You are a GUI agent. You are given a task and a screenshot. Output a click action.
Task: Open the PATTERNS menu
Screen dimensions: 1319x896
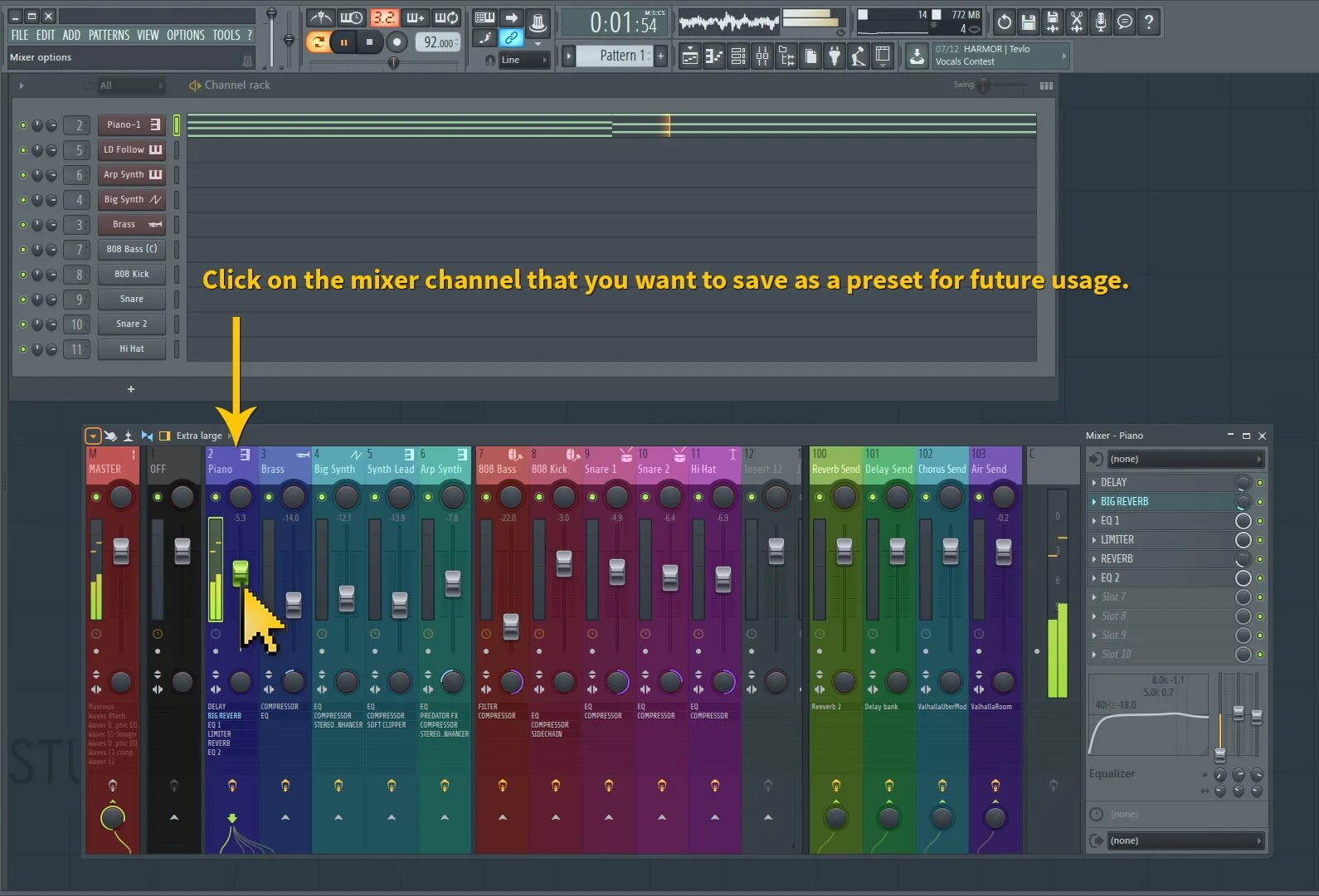(109, 35)
